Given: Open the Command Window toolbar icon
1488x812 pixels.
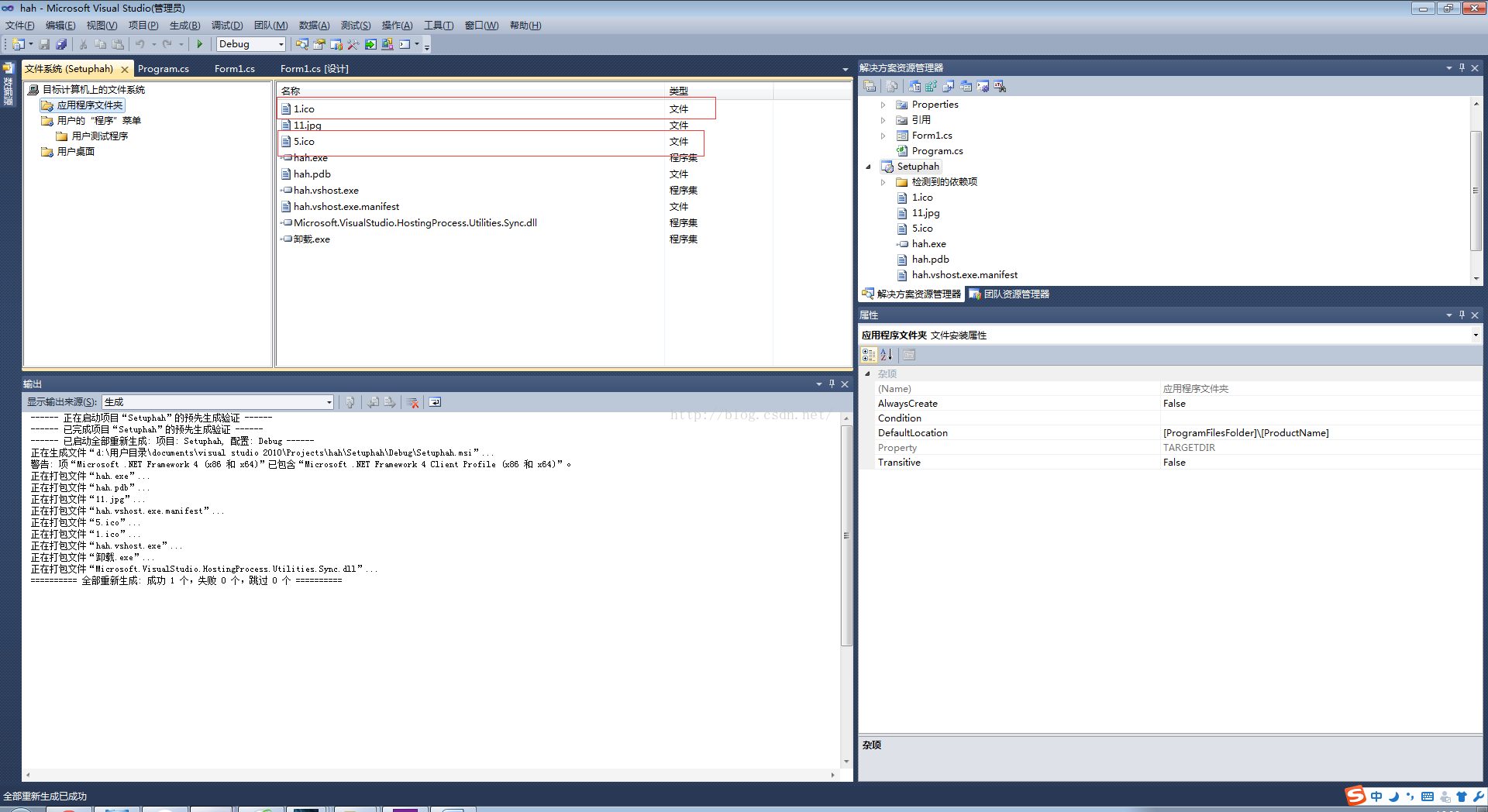Looking at the screenshot, I should click(405, 44).
